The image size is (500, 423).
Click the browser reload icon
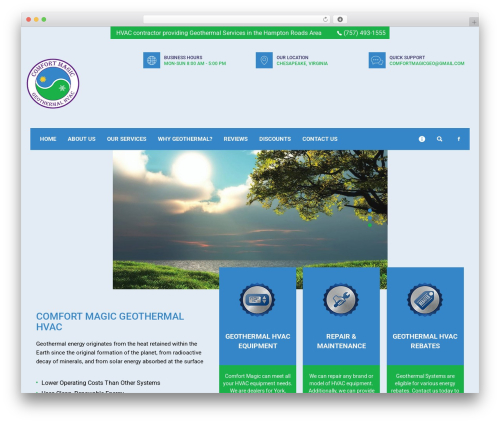(325, 20)
